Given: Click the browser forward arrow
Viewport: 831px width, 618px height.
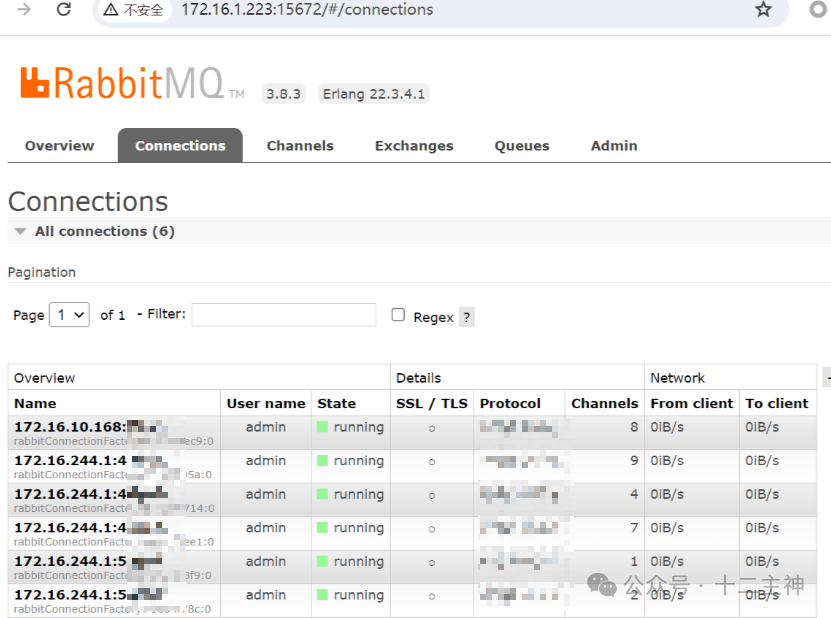Looking at the screenshot, I should [24, 9].
